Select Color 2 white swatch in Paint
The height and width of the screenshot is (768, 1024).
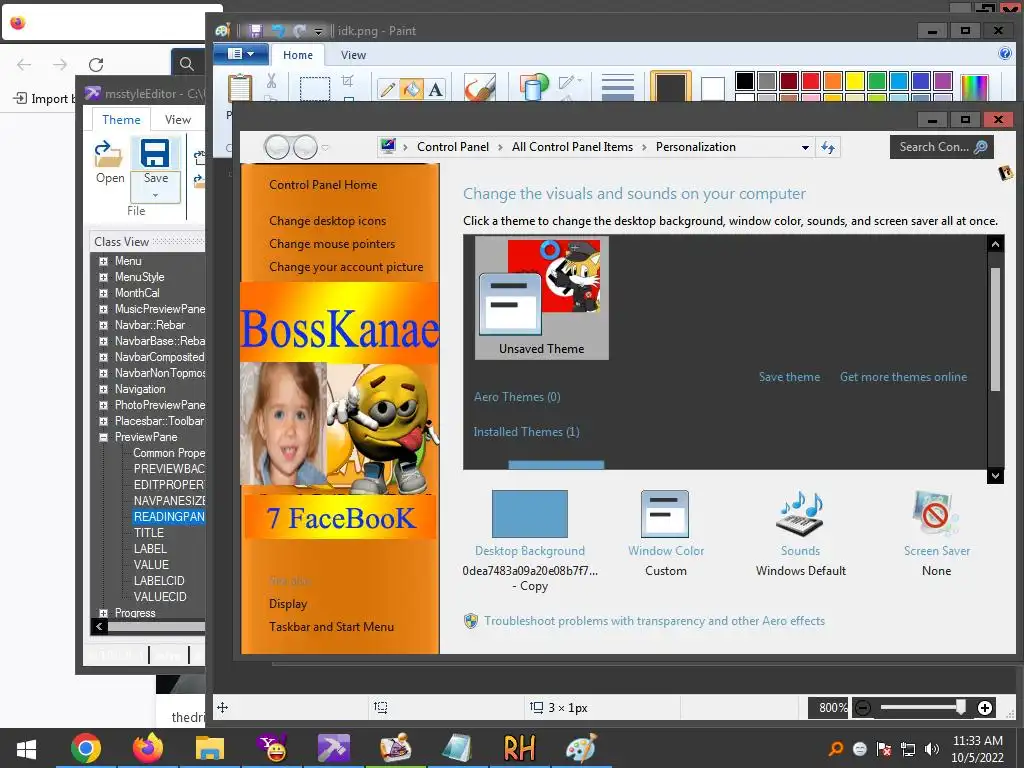712,89
